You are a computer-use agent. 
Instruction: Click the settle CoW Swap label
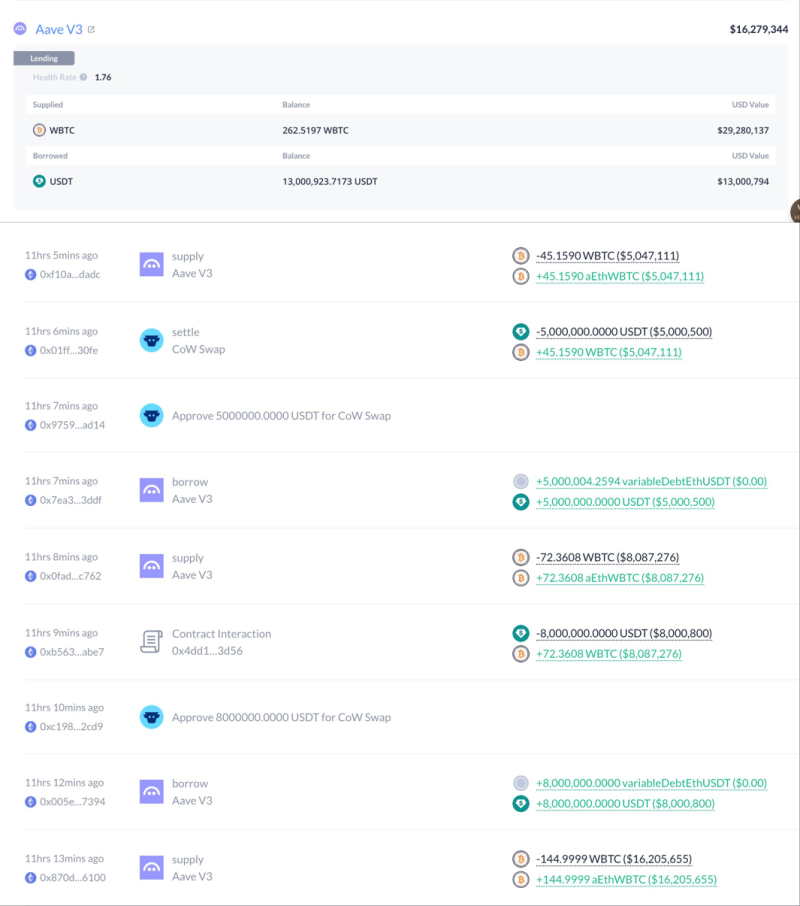coord(199,340)
